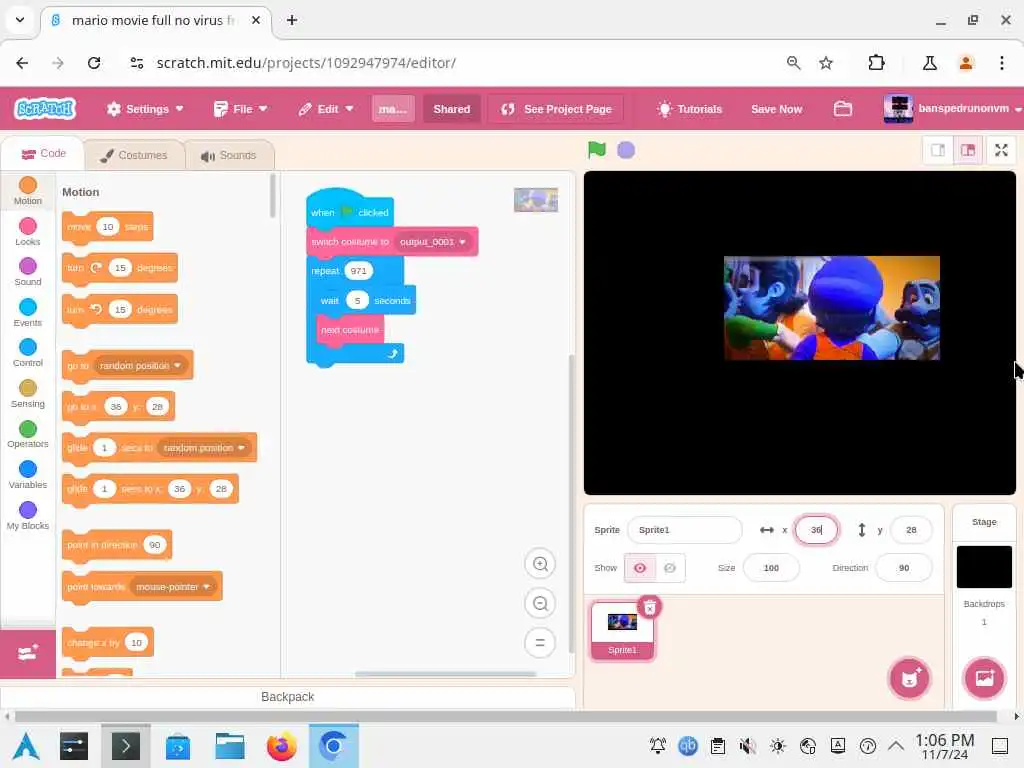Click the sprite x position field

coord(816,530)
